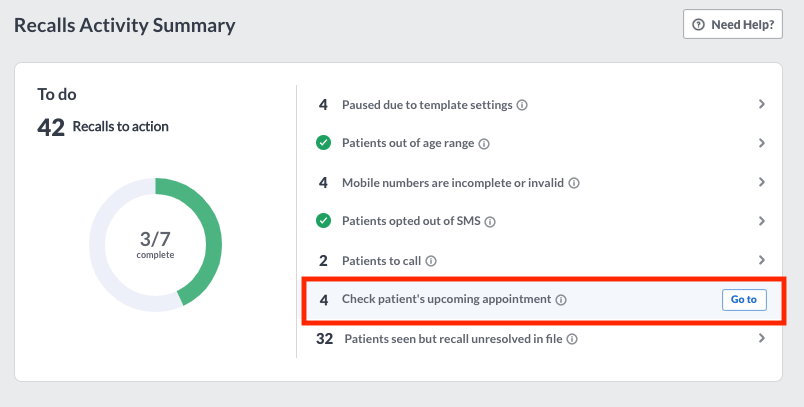Click the Go to button
Viewport: 804px width, 407px height.
(x=744, y=300)
